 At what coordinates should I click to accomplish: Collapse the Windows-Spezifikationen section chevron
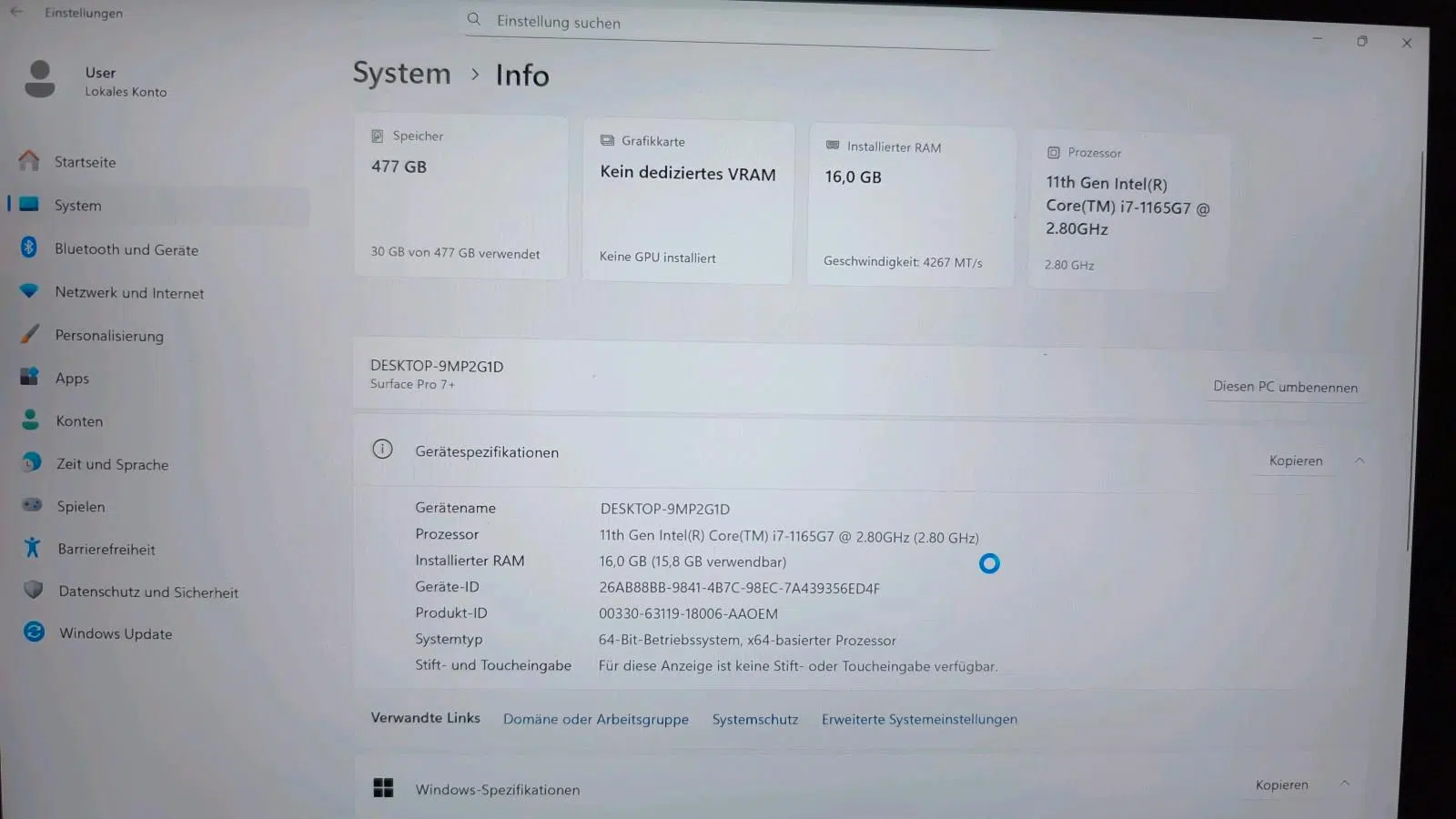[x=1345, y=784]
